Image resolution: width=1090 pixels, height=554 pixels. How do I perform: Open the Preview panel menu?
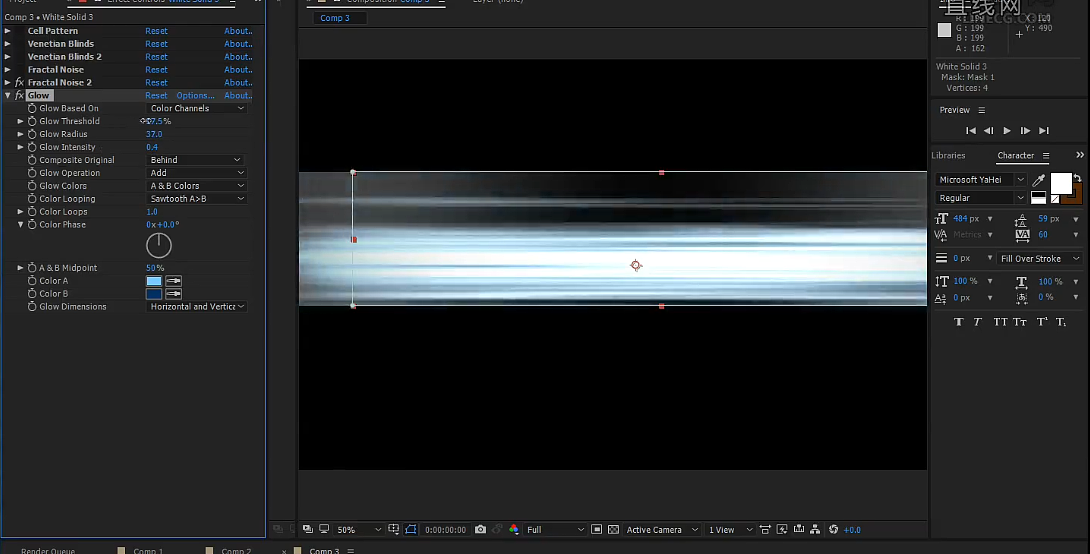[982, 110]
